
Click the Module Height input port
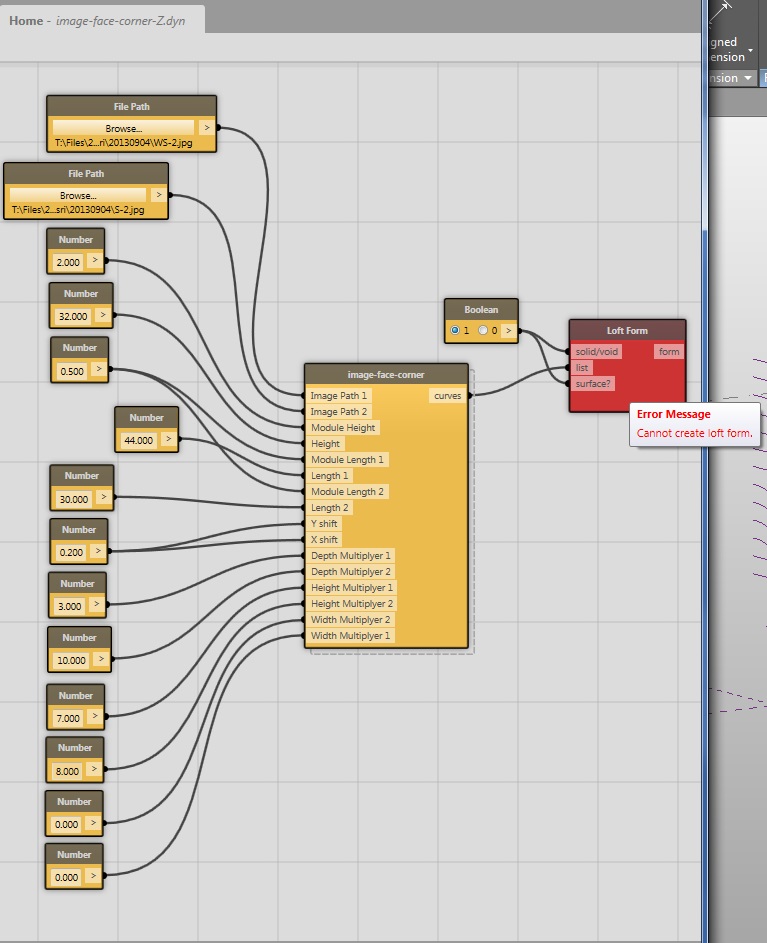[343, 428]
